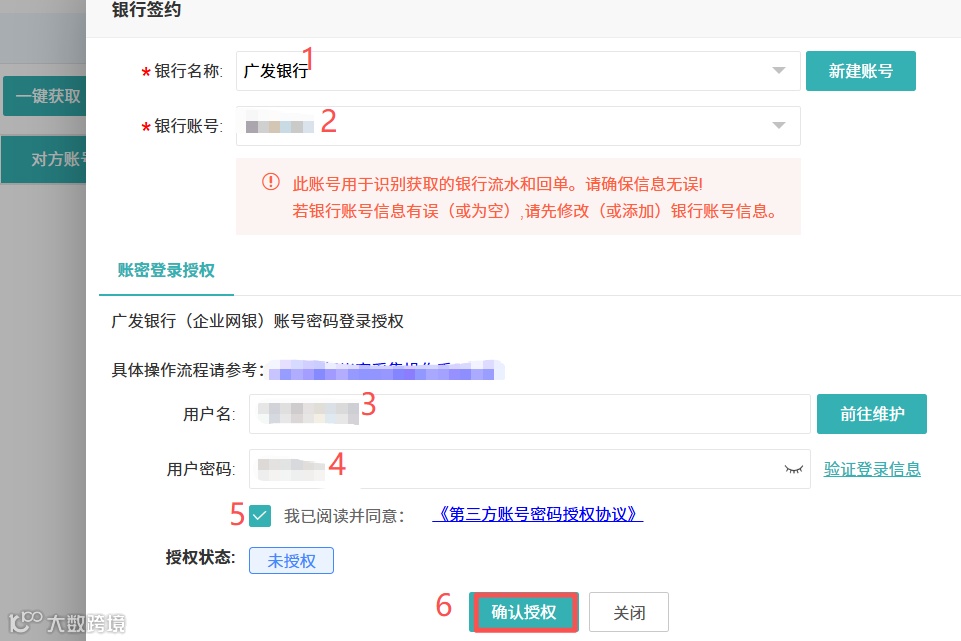Click into the 用户名 input field
The width and height of the screenshot is (961, 641).
[x=530, y=414]
